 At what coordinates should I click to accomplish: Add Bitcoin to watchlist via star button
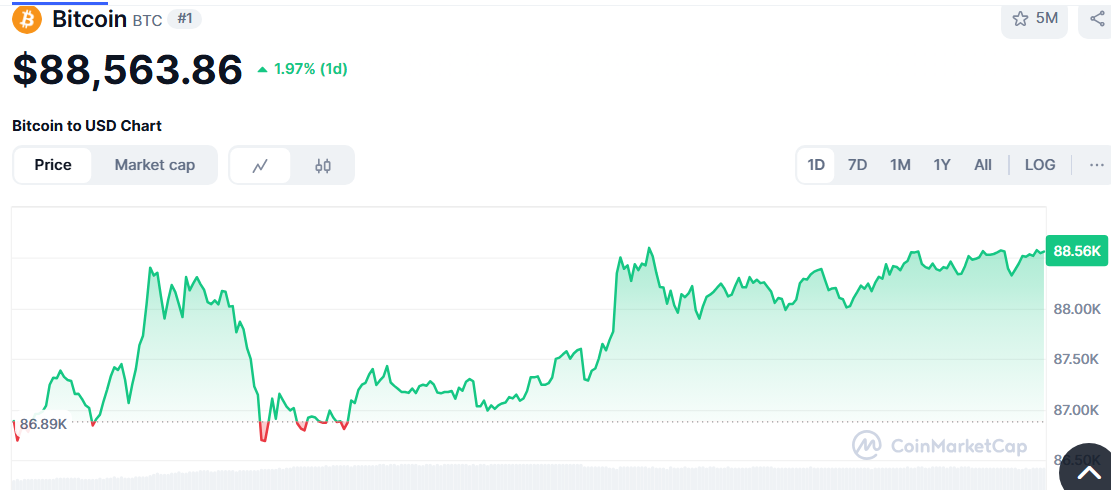pos(1034,19)
